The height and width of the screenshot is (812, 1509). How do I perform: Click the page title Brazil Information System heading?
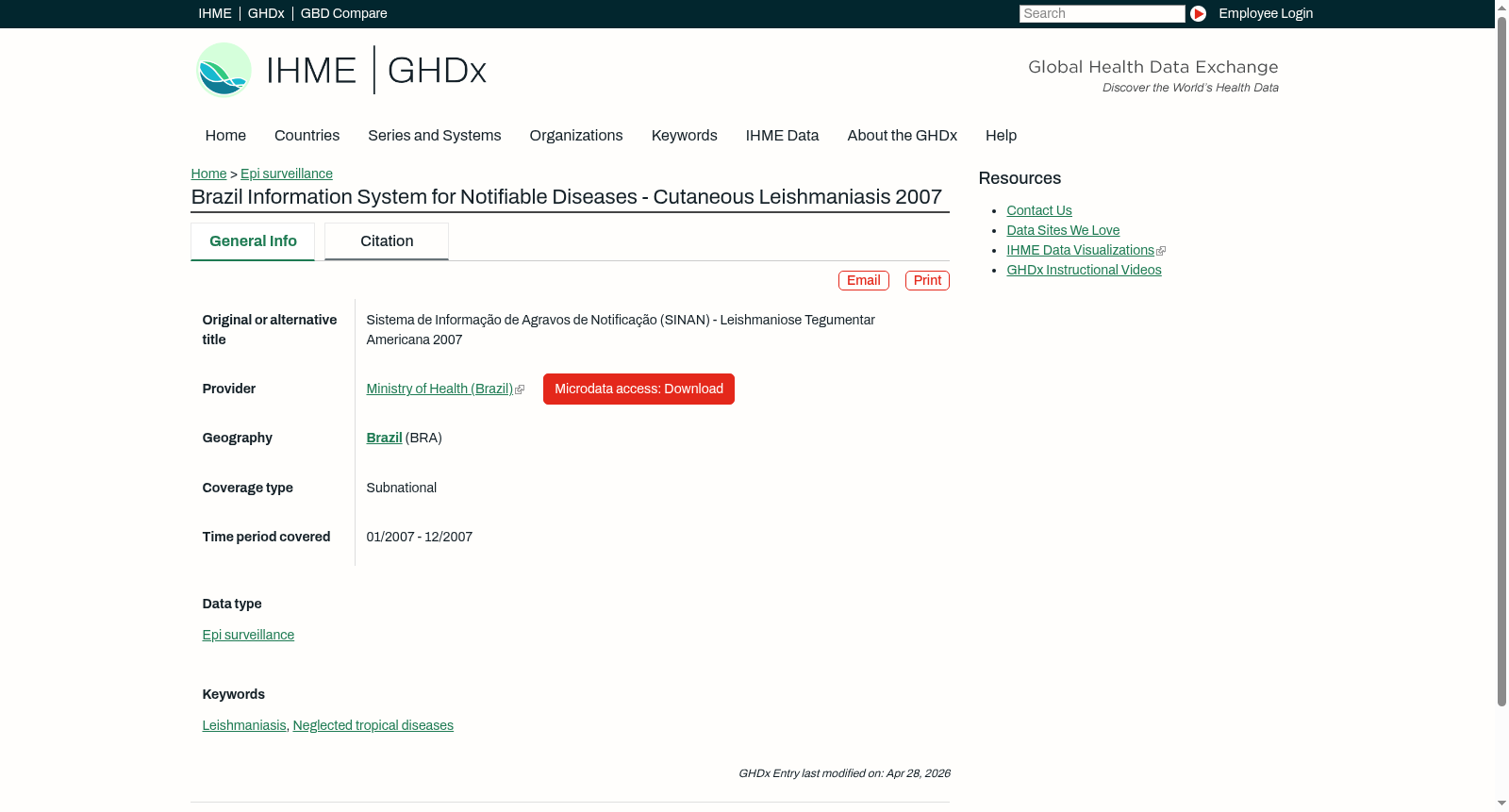click(567, 196)
